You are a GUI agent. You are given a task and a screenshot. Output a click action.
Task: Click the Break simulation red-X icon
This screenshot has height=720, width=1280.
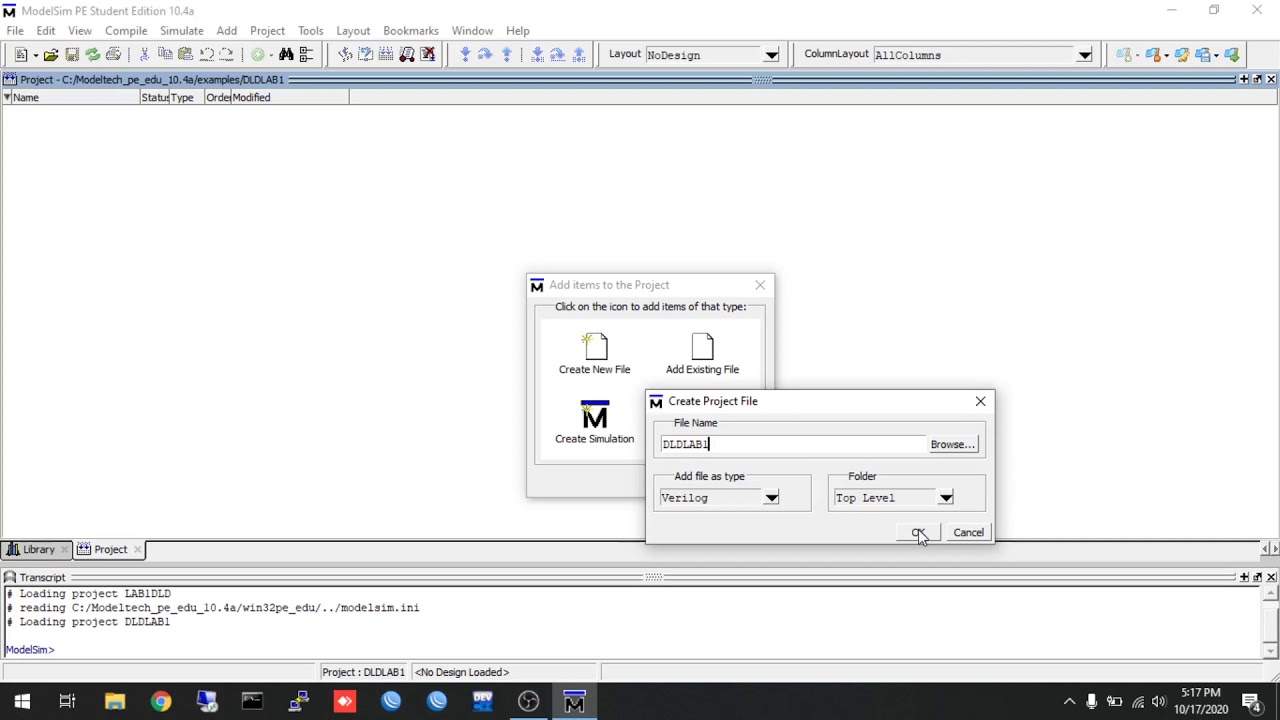pos(428,55)
